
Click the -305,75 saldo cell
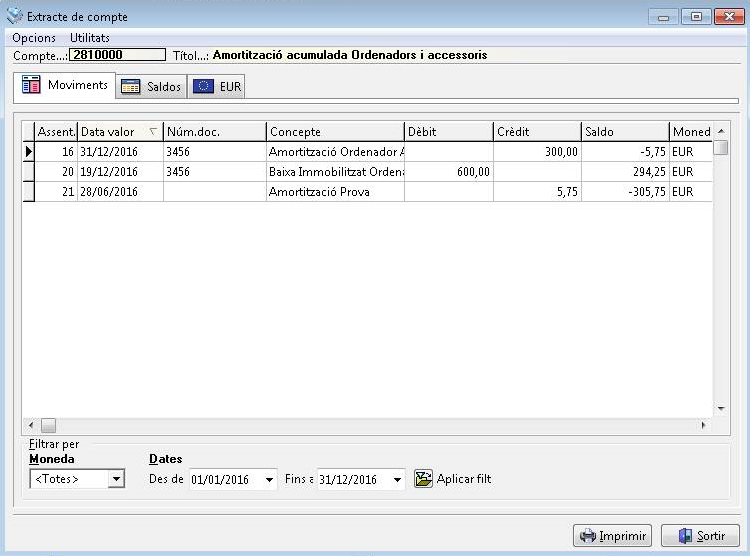625,192
